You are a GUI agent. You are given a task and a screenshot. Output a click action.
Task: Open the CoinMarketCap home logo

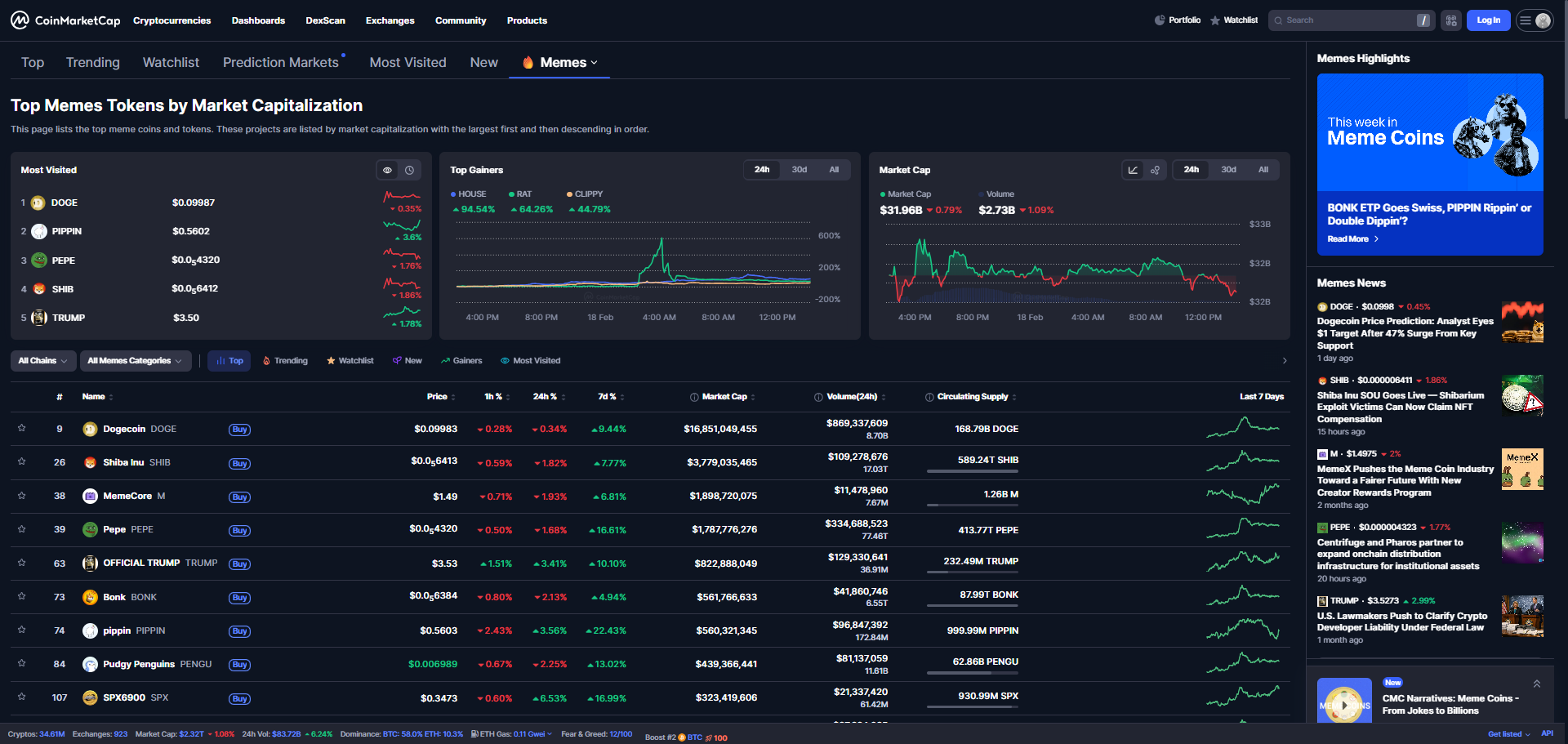65,20
